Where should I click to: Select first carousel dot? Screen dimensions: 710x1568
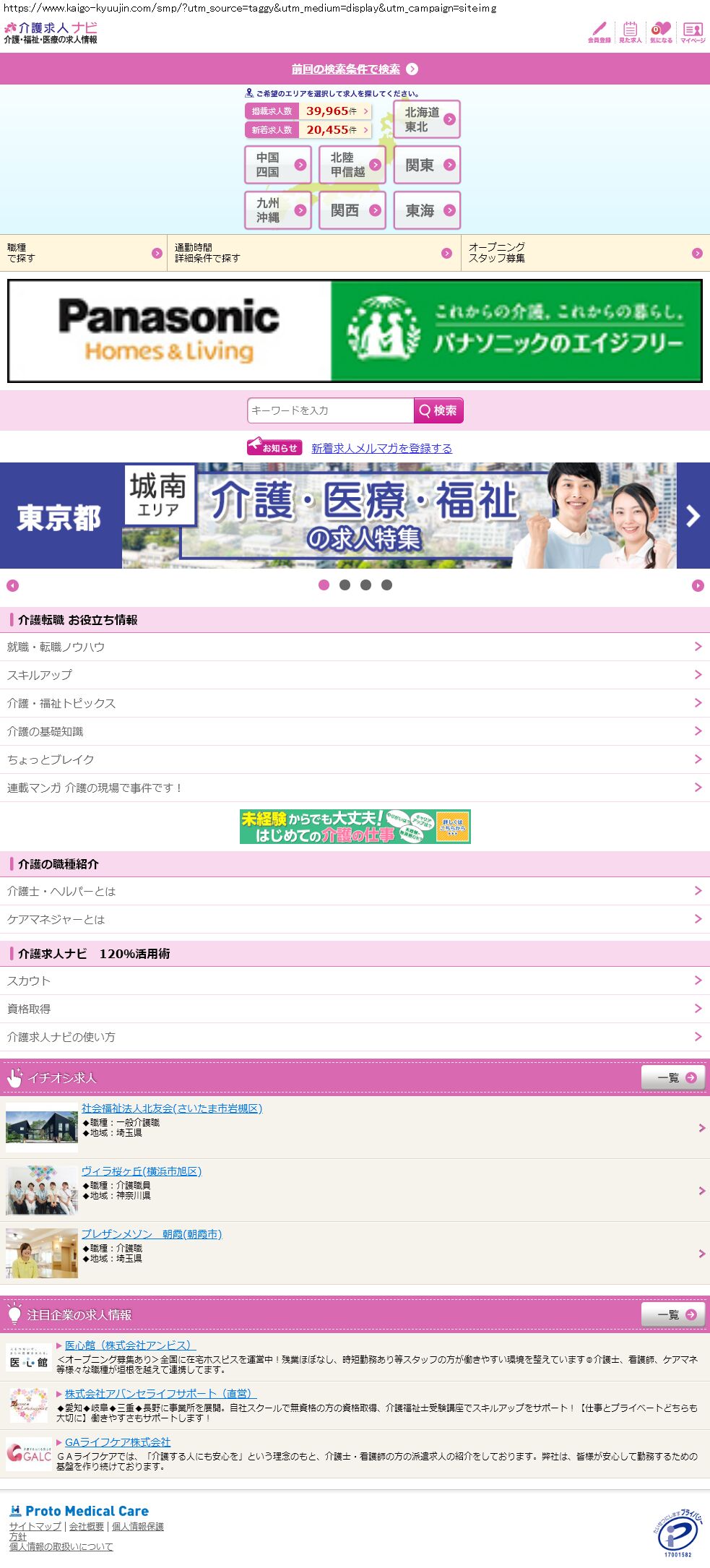(324, 585)
